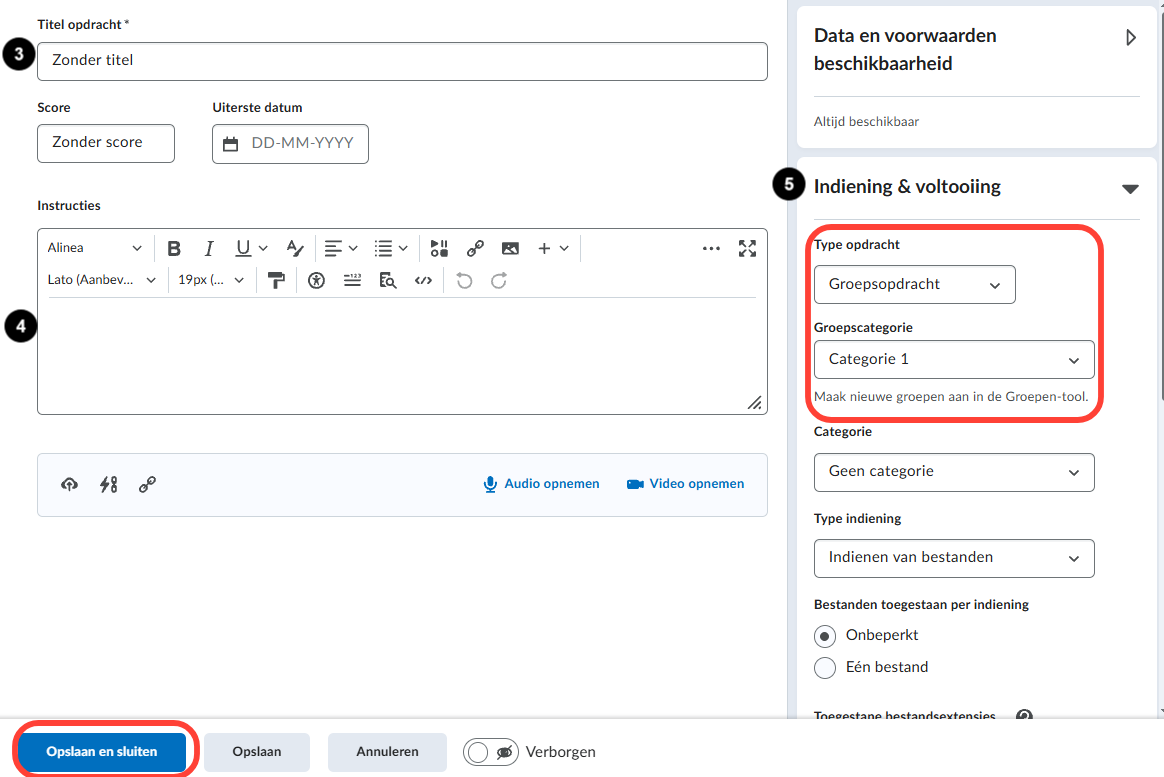
Task: Open the Groepscategorie Categorie 1 dropdown
Action: [x=954, y=359]
